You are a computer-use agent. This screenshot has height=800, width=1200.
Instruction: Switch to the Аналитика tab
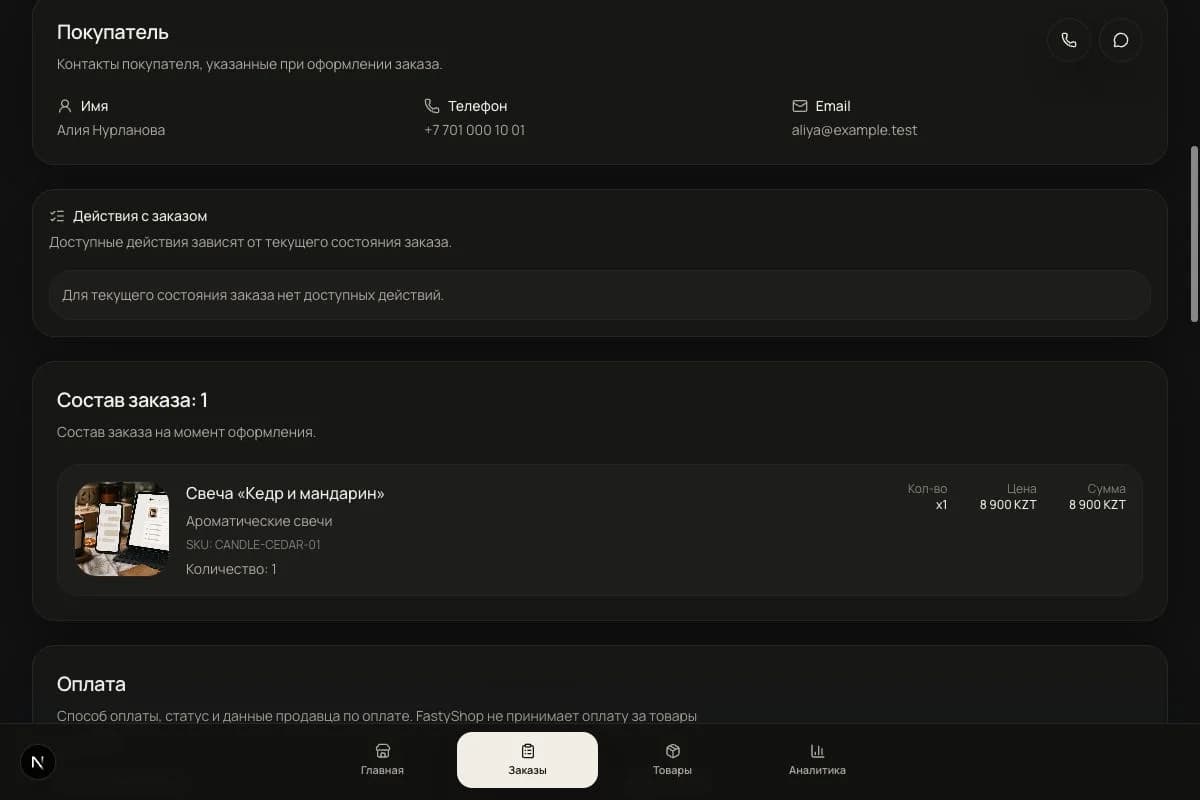(817, 760)
